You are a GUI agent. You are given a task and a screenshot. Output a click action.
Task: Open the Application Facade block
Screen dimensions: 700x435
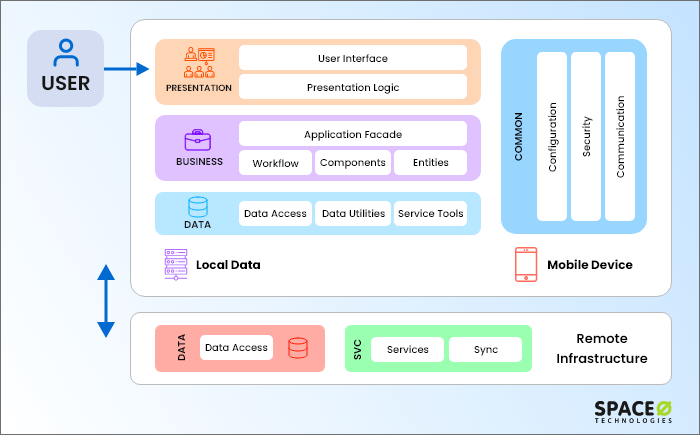click(x=353, y=134)
